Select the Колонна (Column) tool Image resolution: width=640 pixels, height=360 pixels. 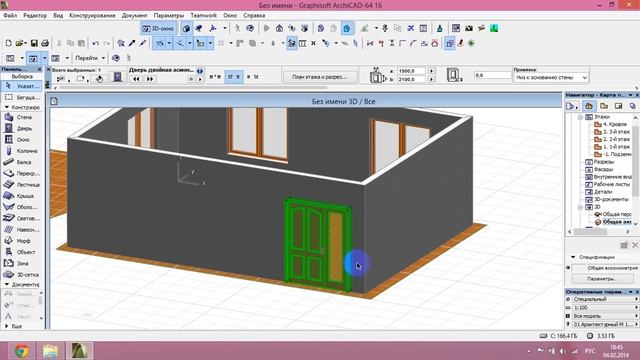22,151
